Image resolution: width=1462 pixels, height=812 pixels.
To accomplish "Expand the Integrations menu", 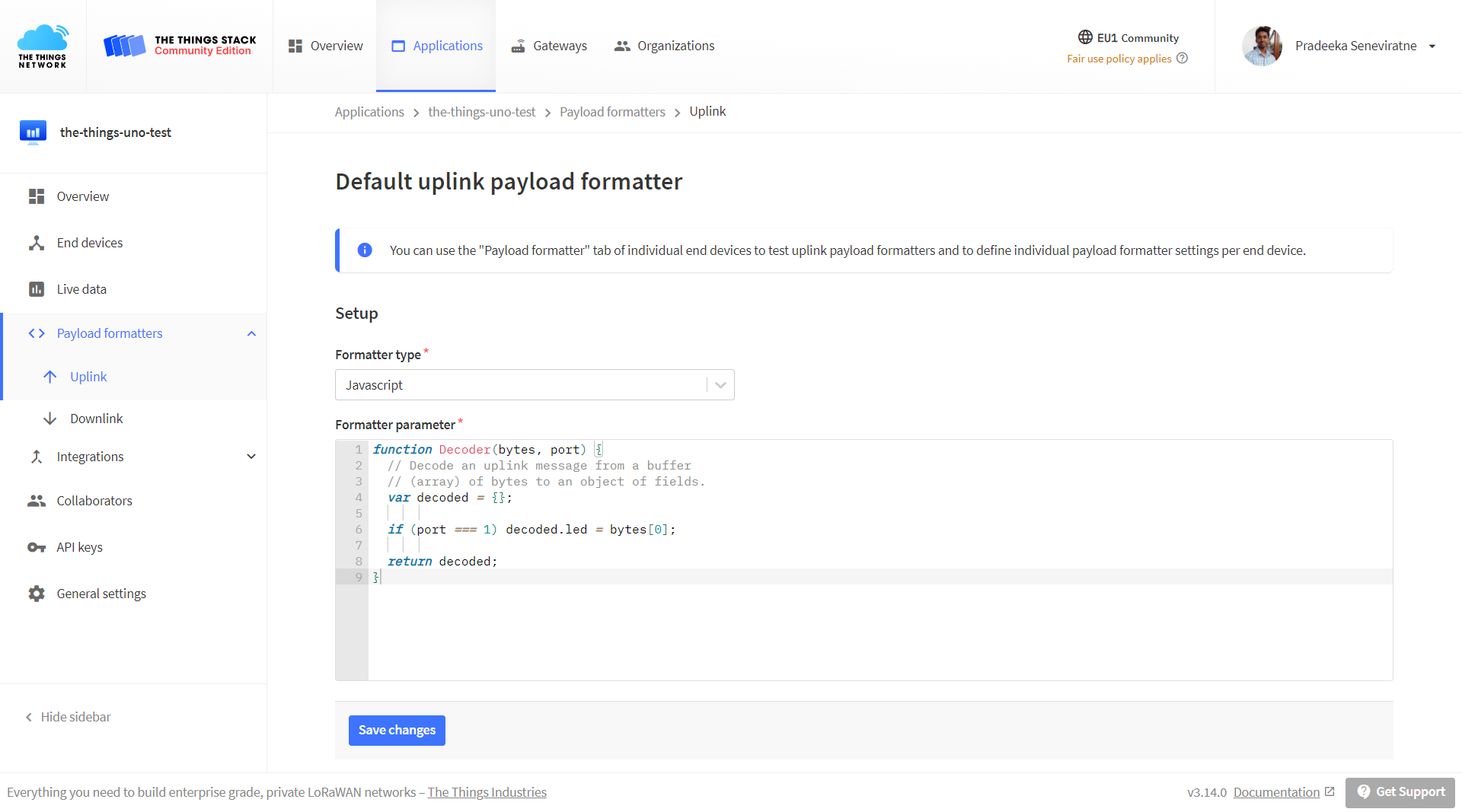I will click(x=251, y=456).
